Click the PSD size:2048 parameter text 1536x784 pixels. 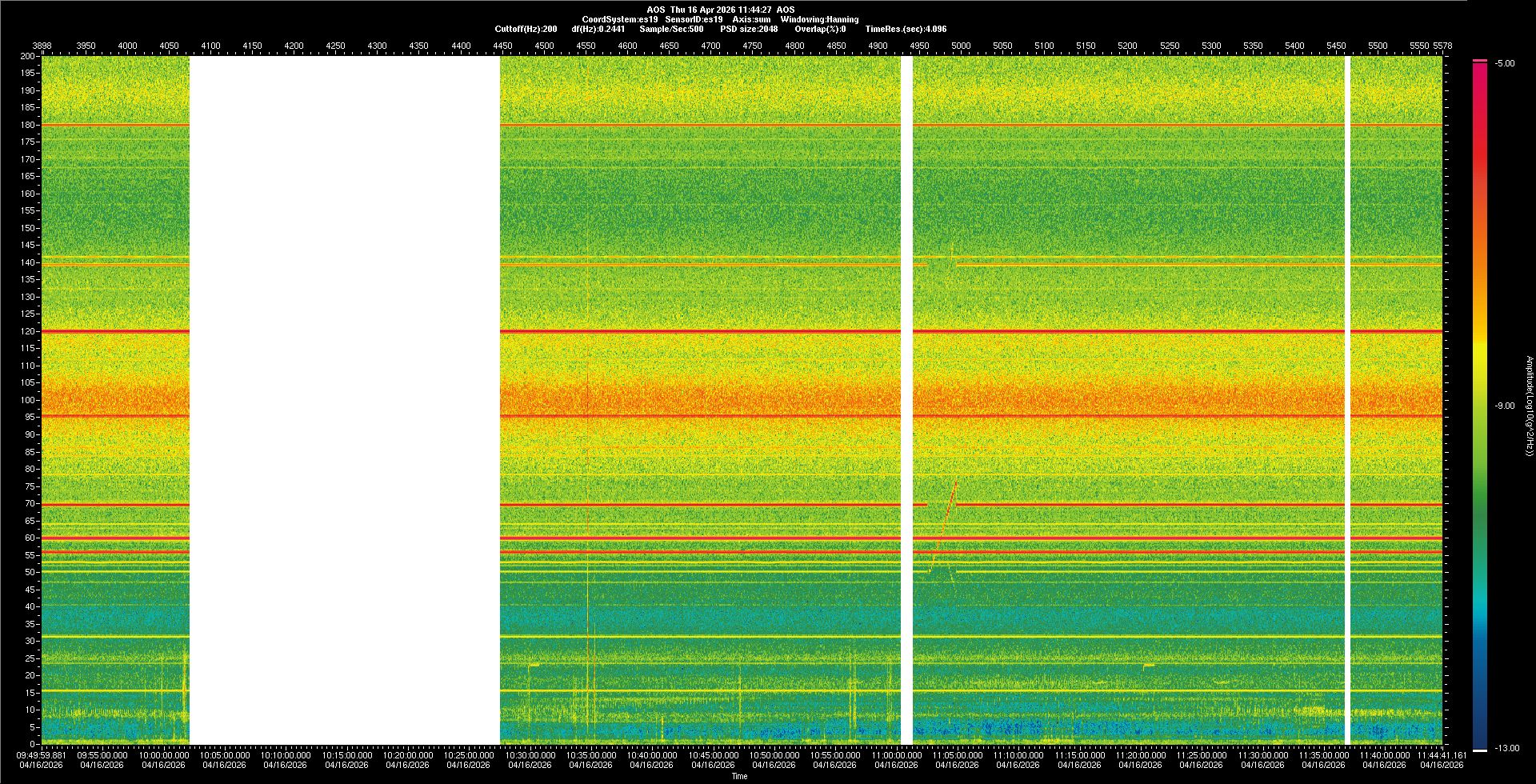click(748, 29)
